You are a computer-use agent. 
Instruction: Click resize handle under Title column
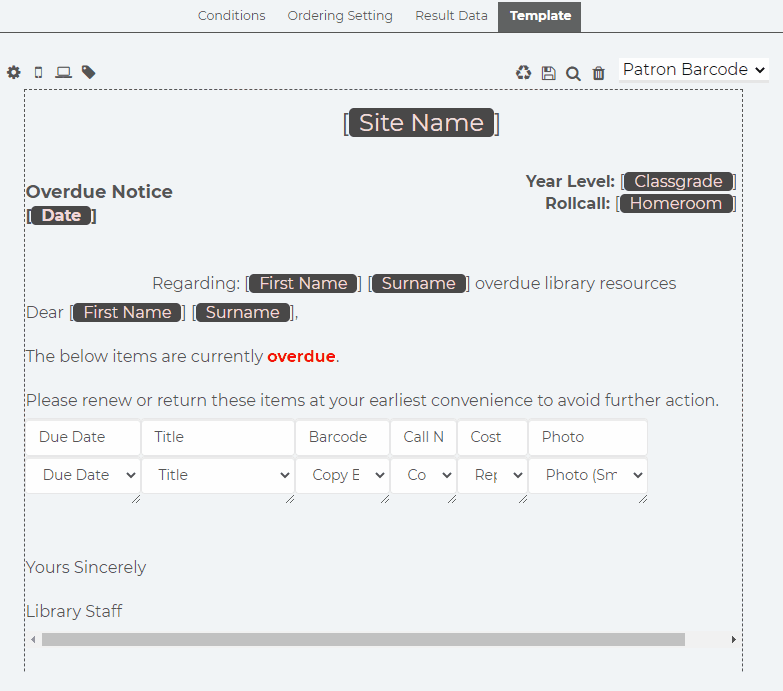click(x=290, y=499)
